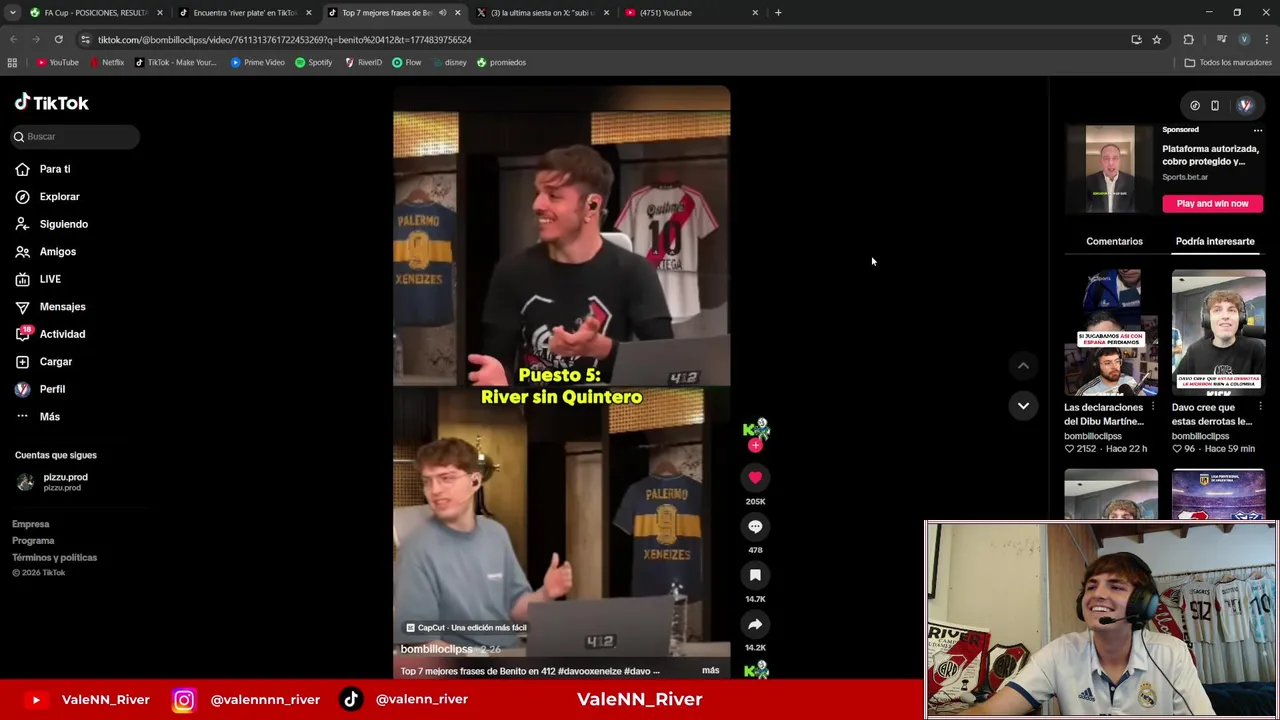Open Davo cree que estas derrotas thumbnail
Viewport: 1280px width, 720px height.
point(1218,333)
